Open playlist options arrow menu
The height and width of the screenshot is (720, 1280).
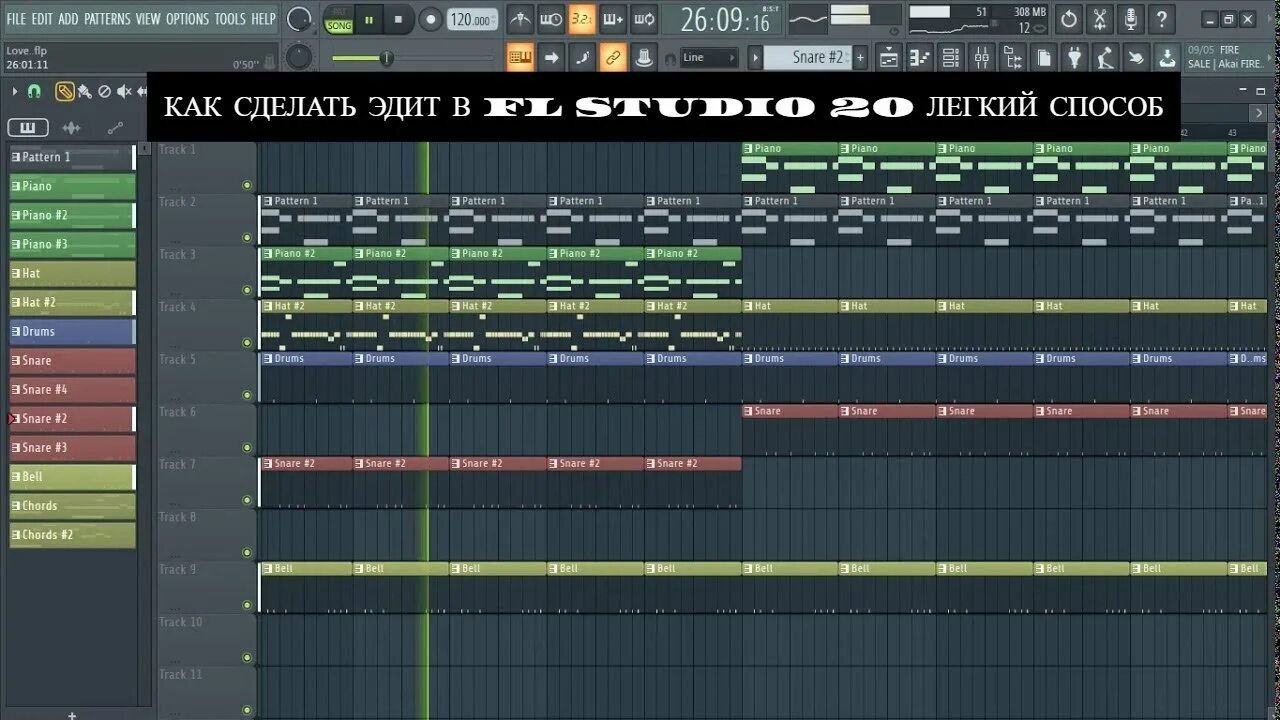(16, 92)
